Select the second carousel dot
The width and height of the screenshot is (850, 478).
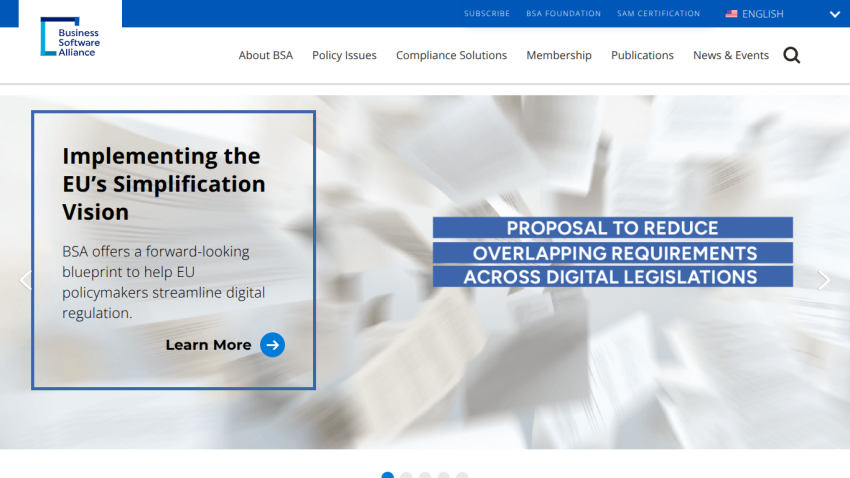406,475
